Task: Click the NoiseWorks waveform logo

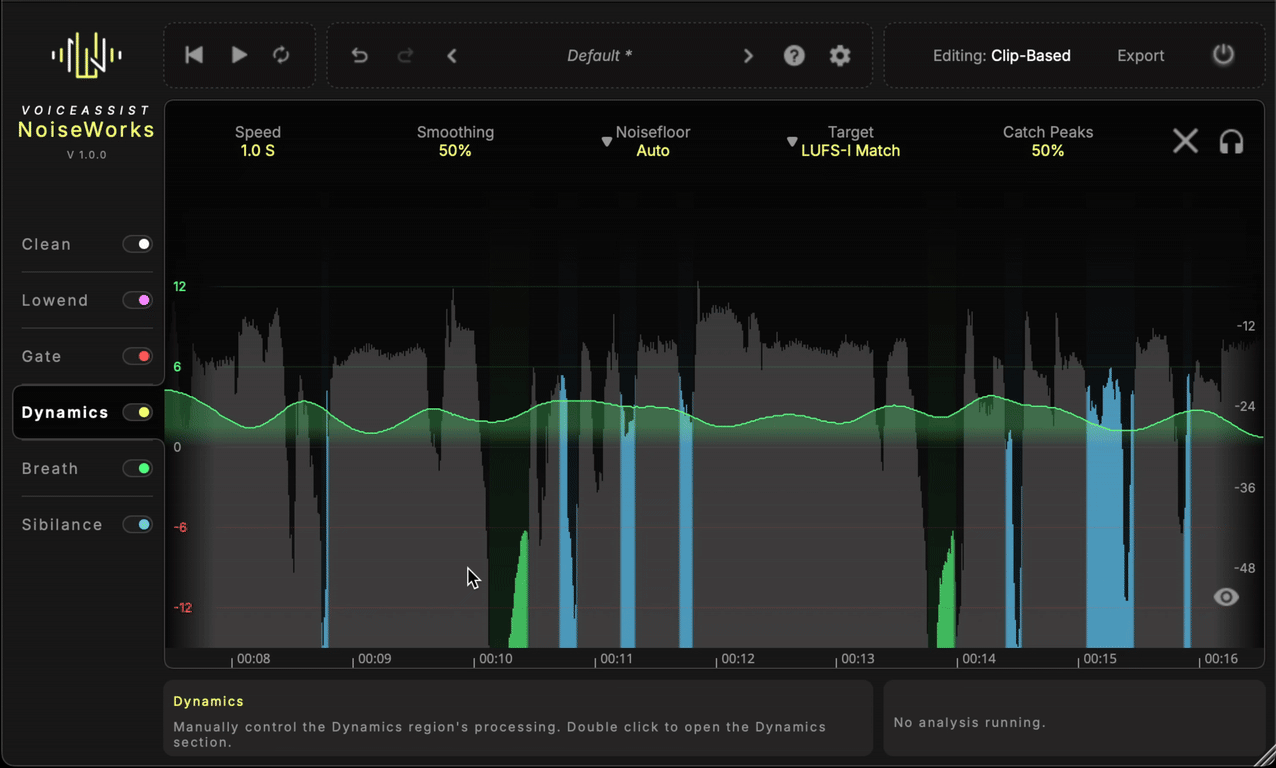Action: [x=87, y=55]
